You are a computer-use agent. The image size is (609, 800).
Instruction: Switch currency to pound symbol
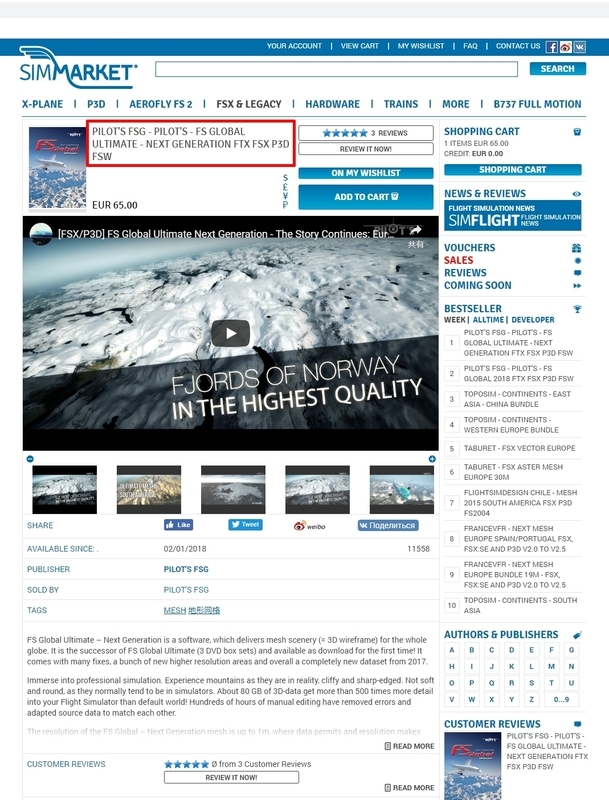pos(285,187)
